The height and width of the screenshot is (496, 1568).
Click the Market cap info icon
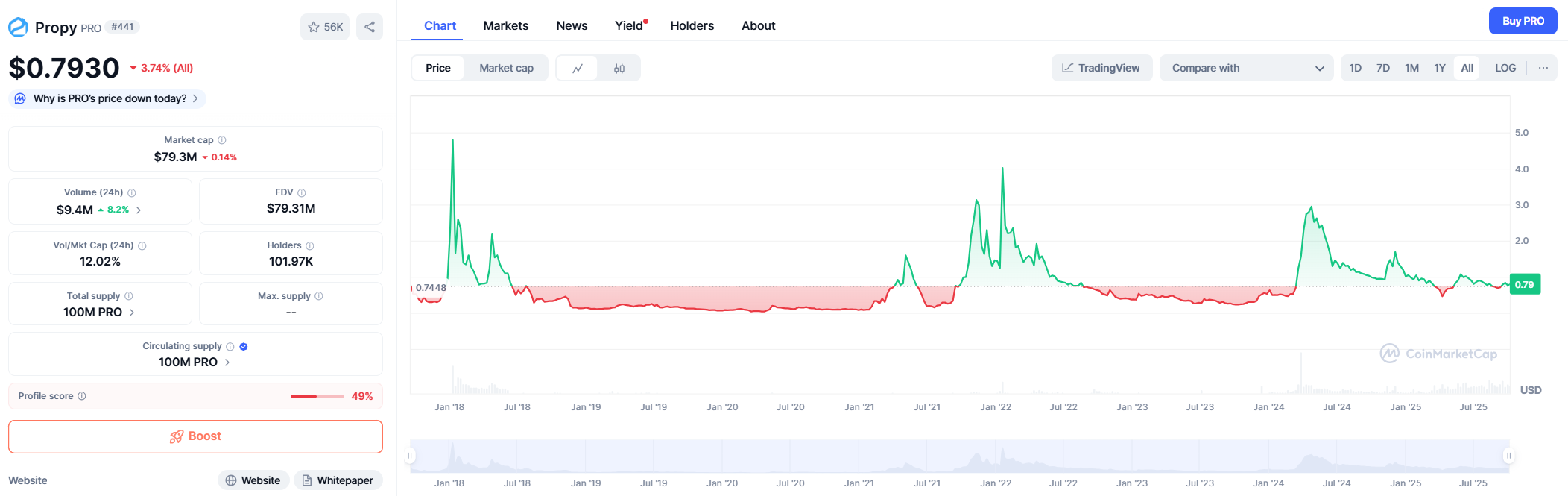pos(222,140)
